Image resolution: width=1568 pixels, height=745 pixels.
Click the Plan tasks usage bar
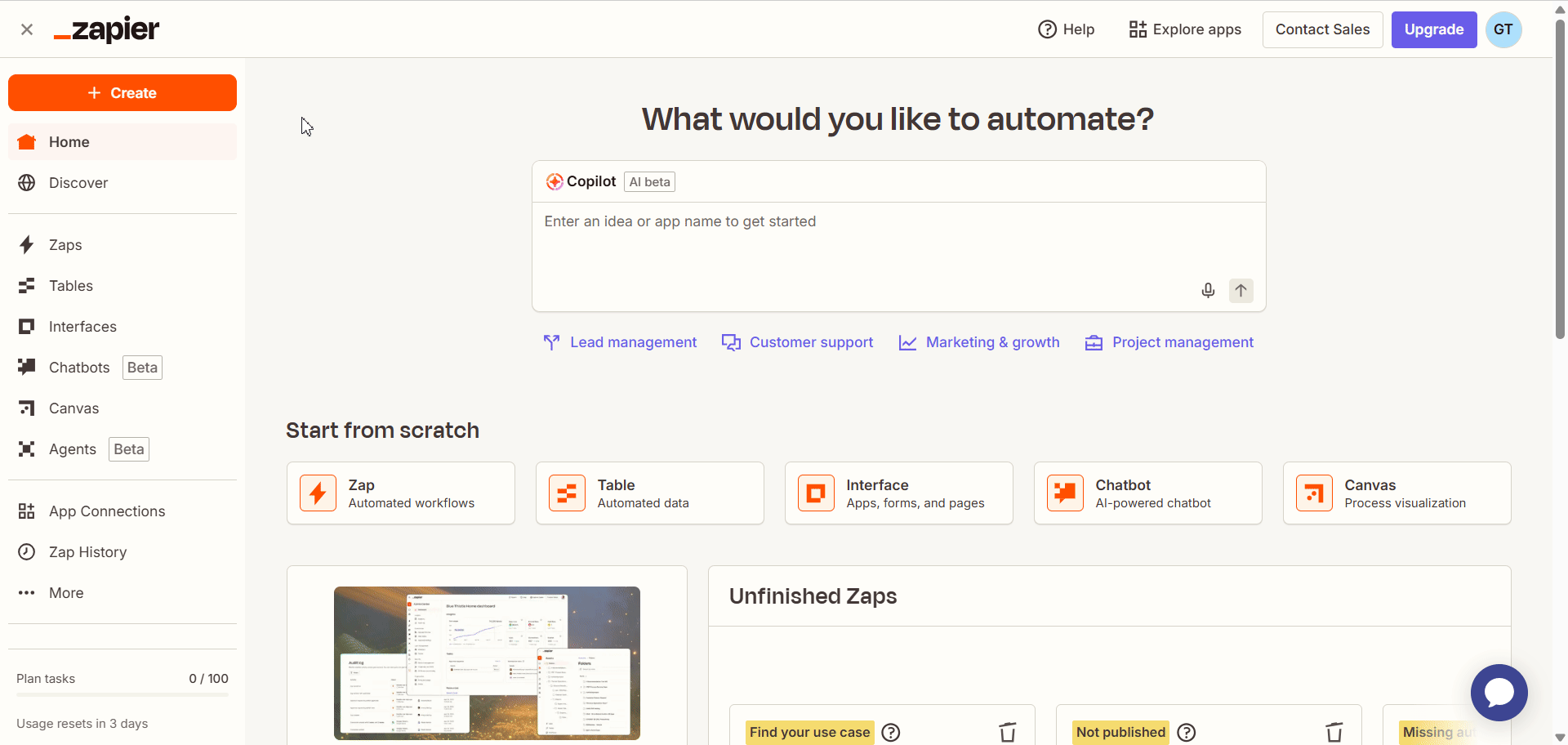122,695
